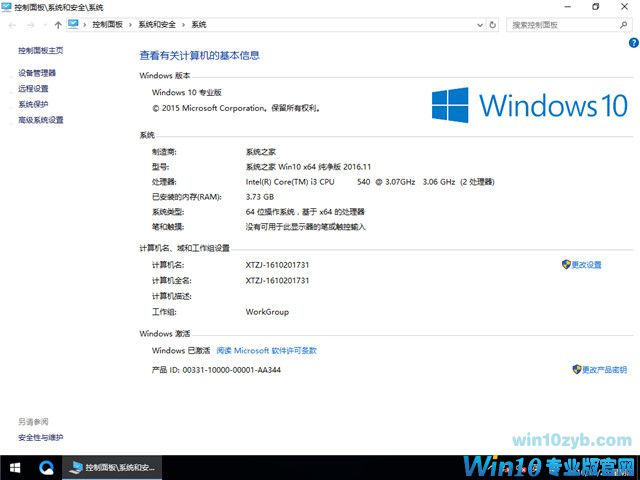Select the 控制面板 taskbar window button
Viewport: 640px width, 480px height.
[112, 468]
